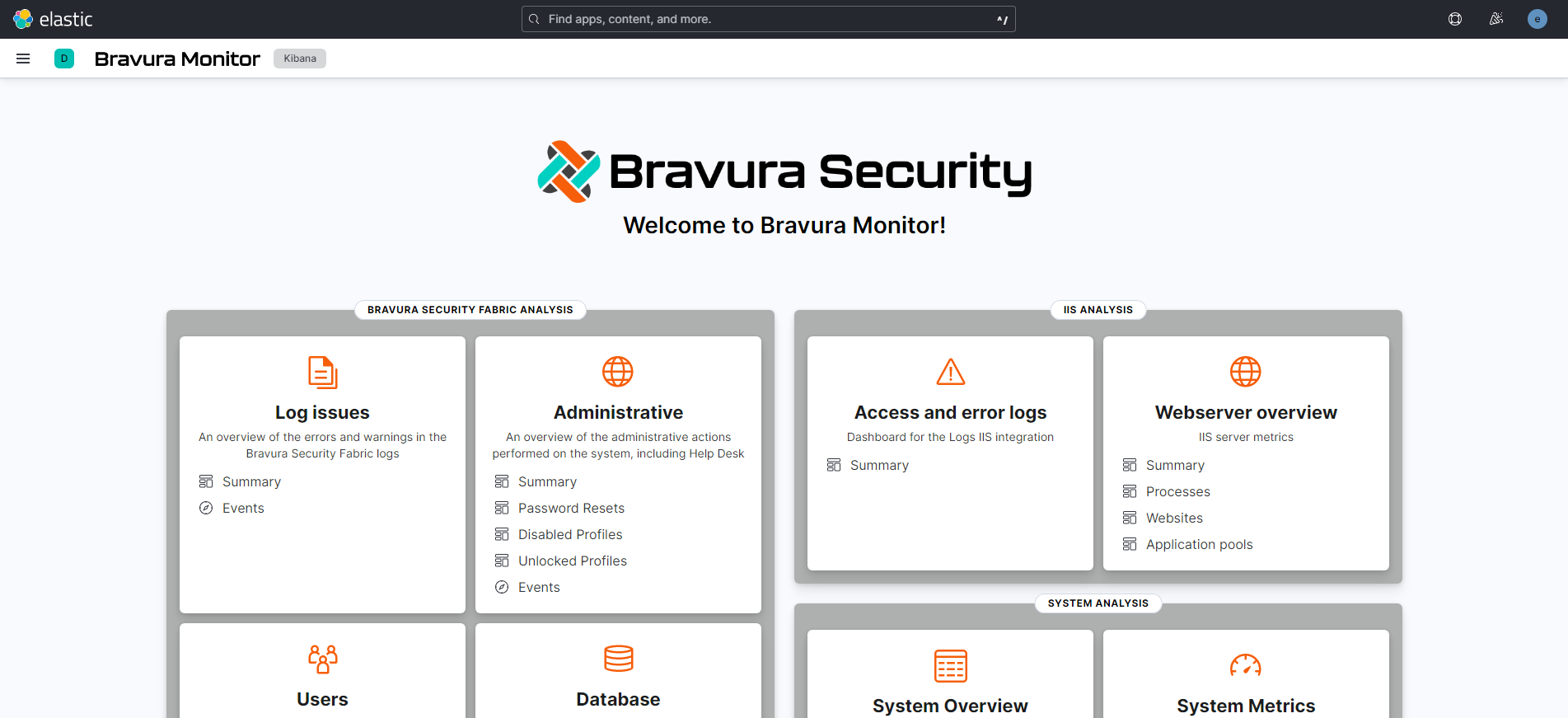Click the System Overview card title
This screenshot has height=718, width=1568.
[x=950, y=706]
